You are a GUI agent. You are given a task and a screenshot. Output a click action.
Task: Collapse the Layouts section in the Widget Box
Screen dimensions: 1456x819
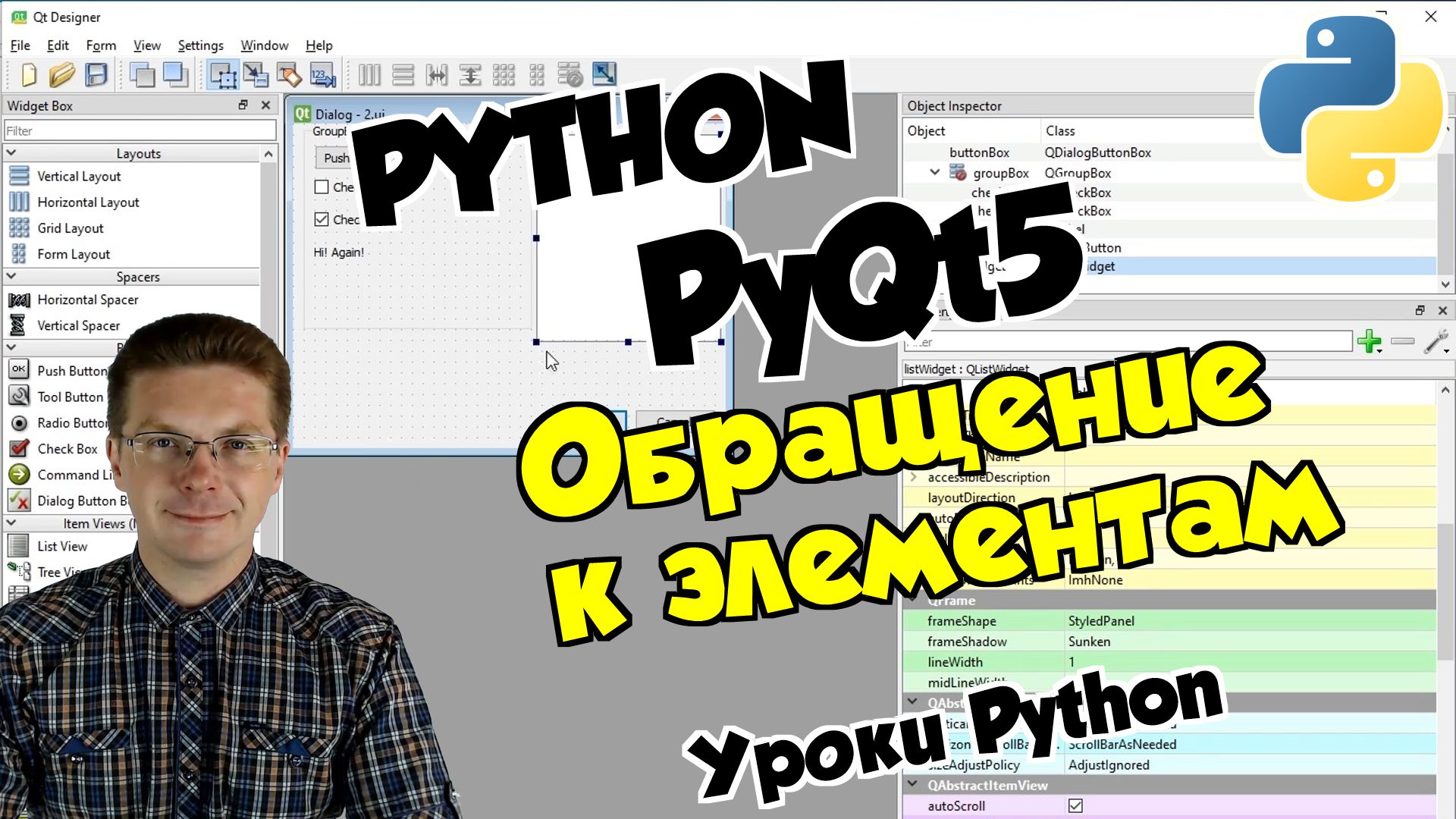click(12, 152)
